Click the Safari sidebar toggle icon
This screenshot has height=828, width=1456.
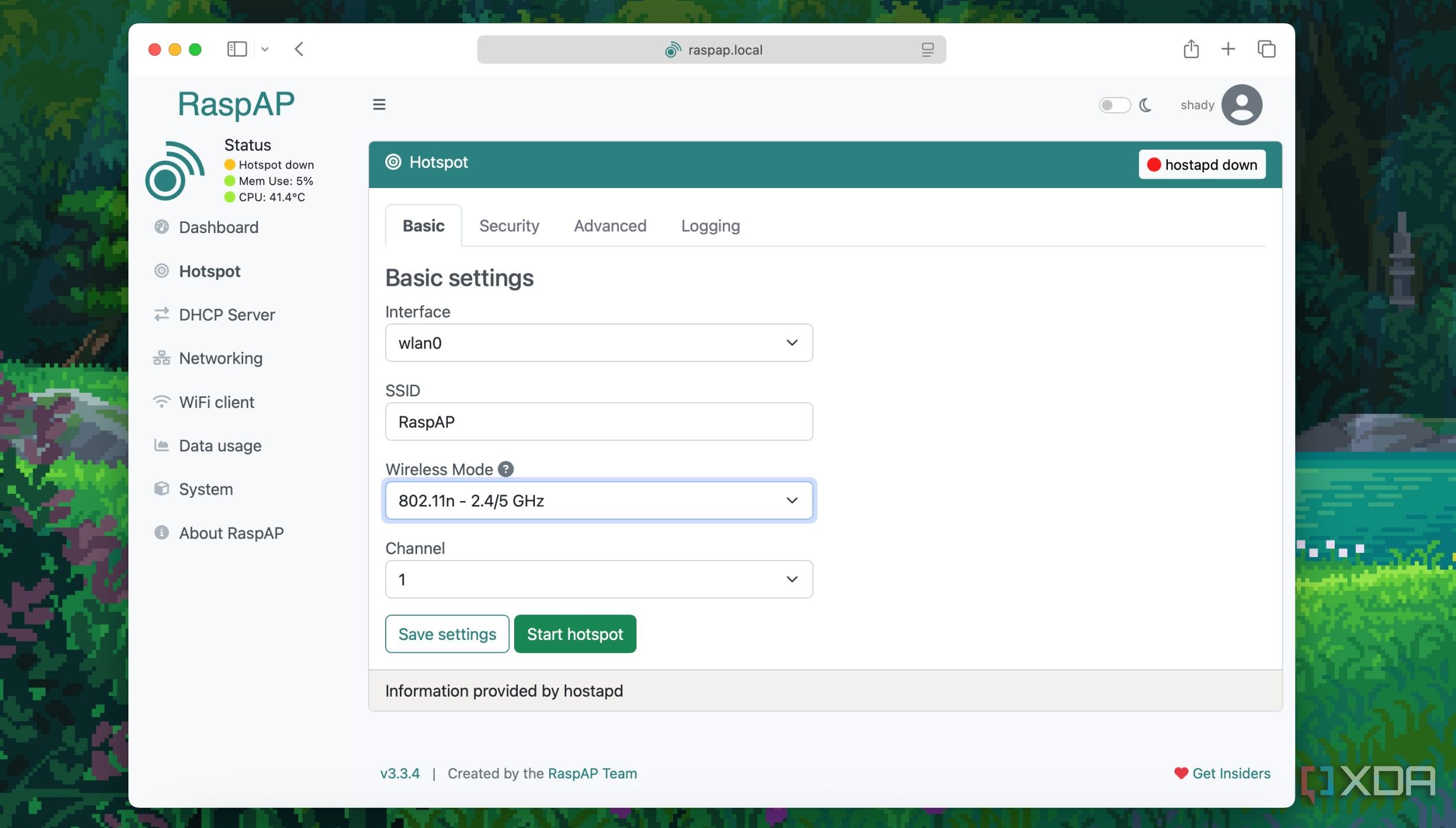(237, 49)
